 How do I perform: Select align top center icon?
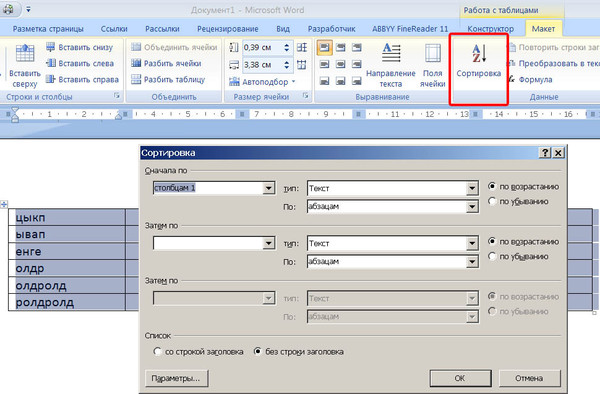pos(341,47)
